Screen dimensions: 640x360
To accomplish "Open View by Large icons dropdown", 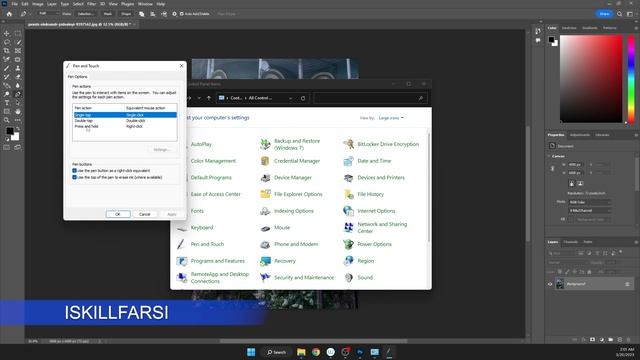I will point(391,118).
